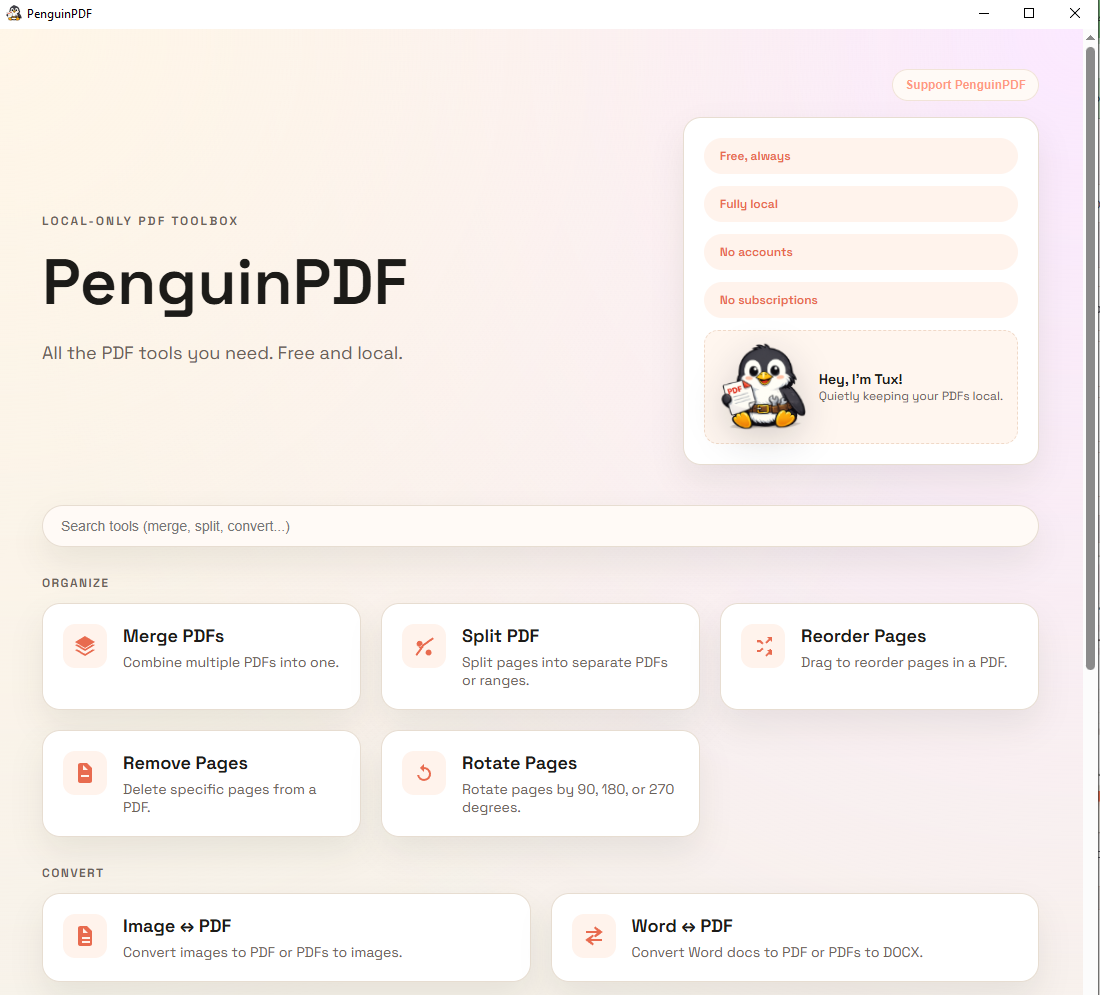Open the Support PenguinPDF page

964,85
